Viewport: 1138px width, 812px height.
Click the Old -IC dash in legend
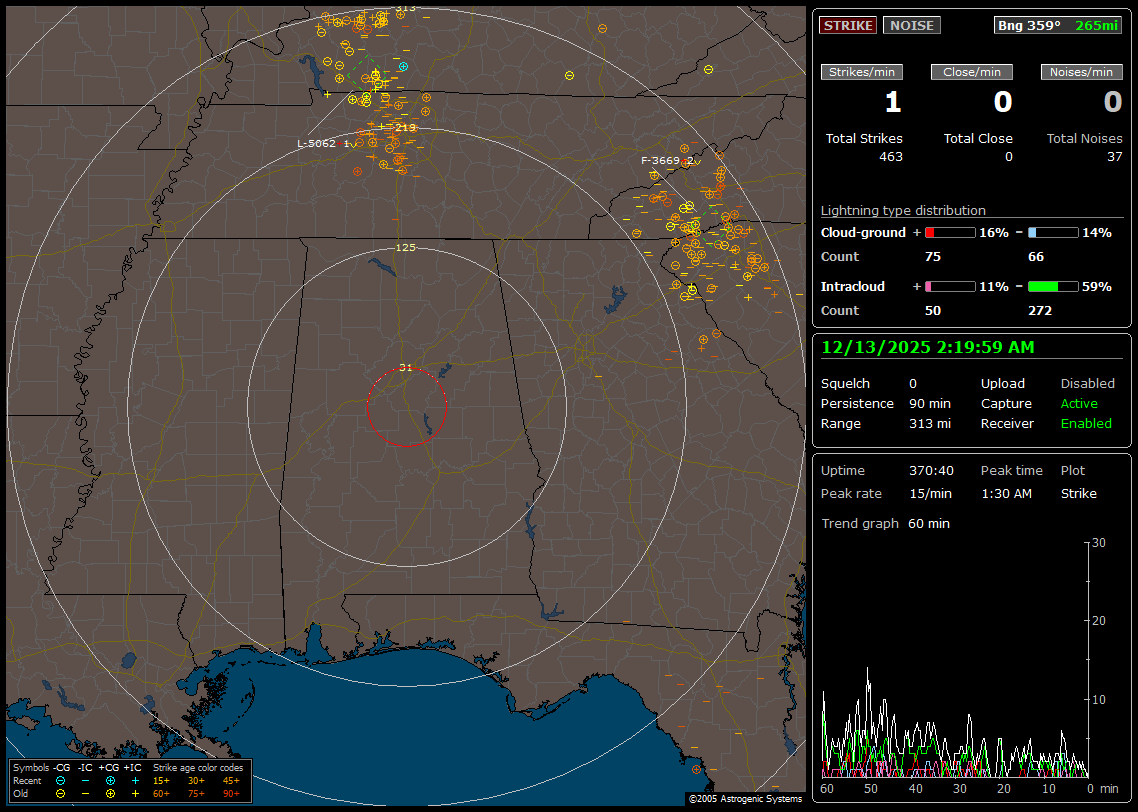(85, 793)
